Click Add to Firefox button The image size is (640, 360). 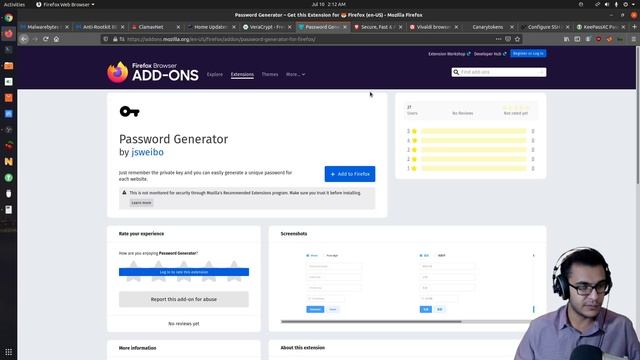350,174
